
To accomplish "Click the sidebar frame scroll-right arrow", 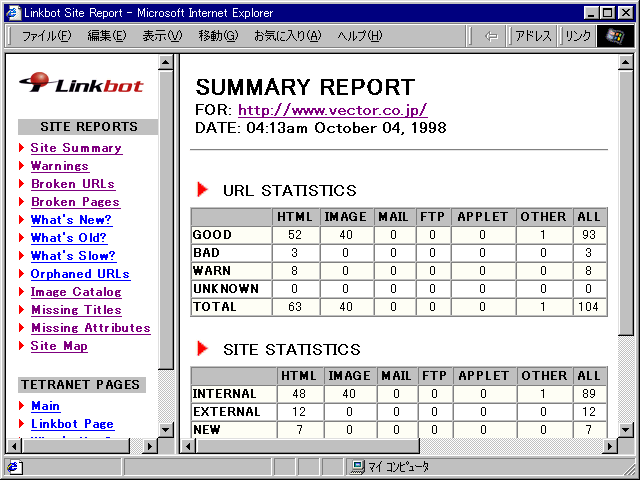I will (149, 446).
